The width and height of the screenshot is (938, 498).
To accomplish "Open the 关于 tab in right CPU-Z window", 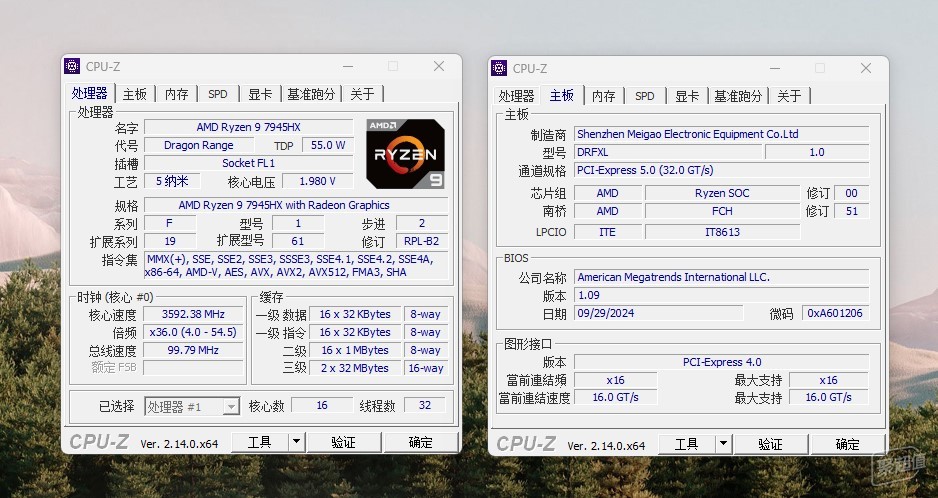I will (789, 96).
